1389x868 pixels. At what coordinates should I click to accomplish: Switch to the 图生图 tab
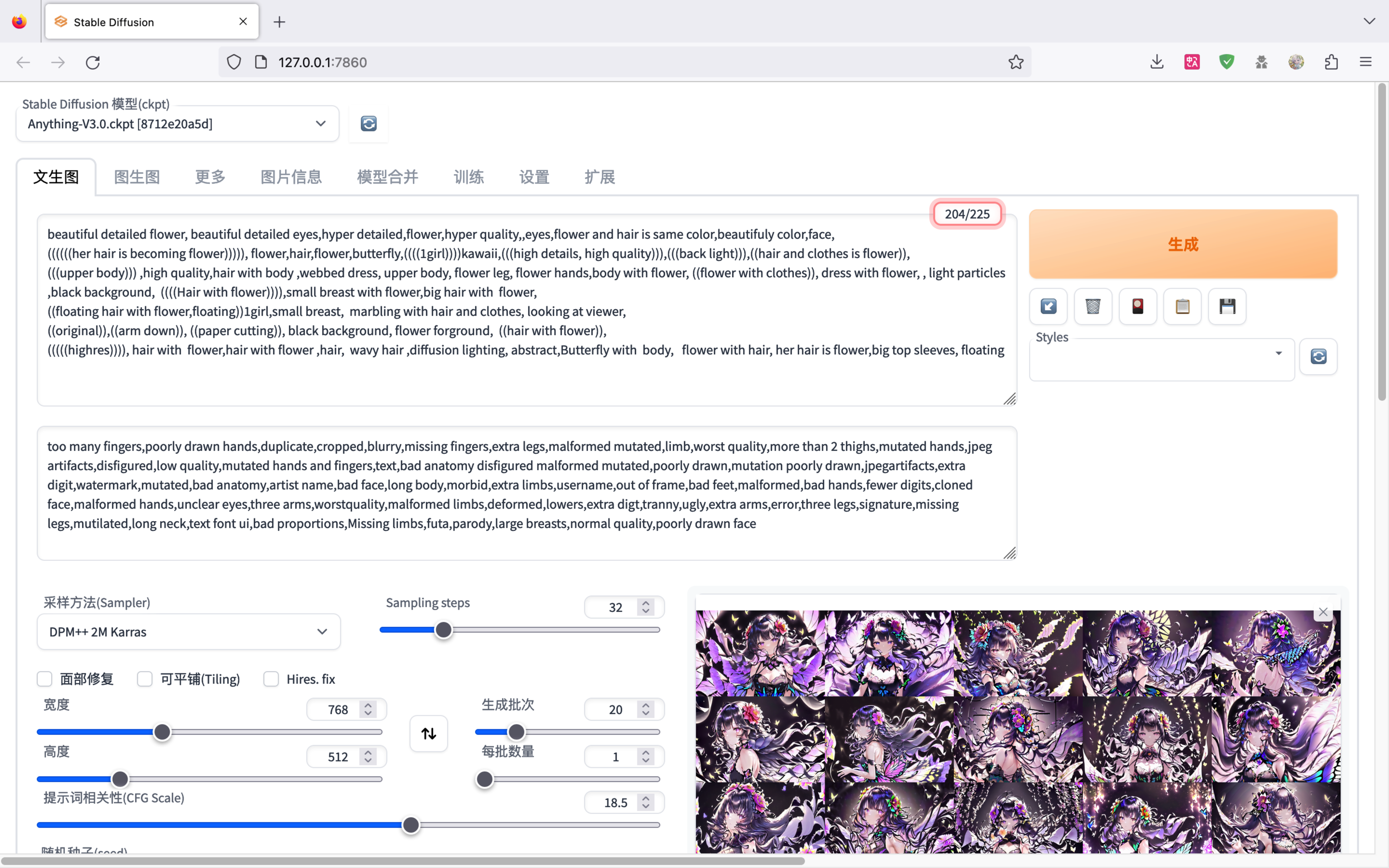(x=136, y=177)
